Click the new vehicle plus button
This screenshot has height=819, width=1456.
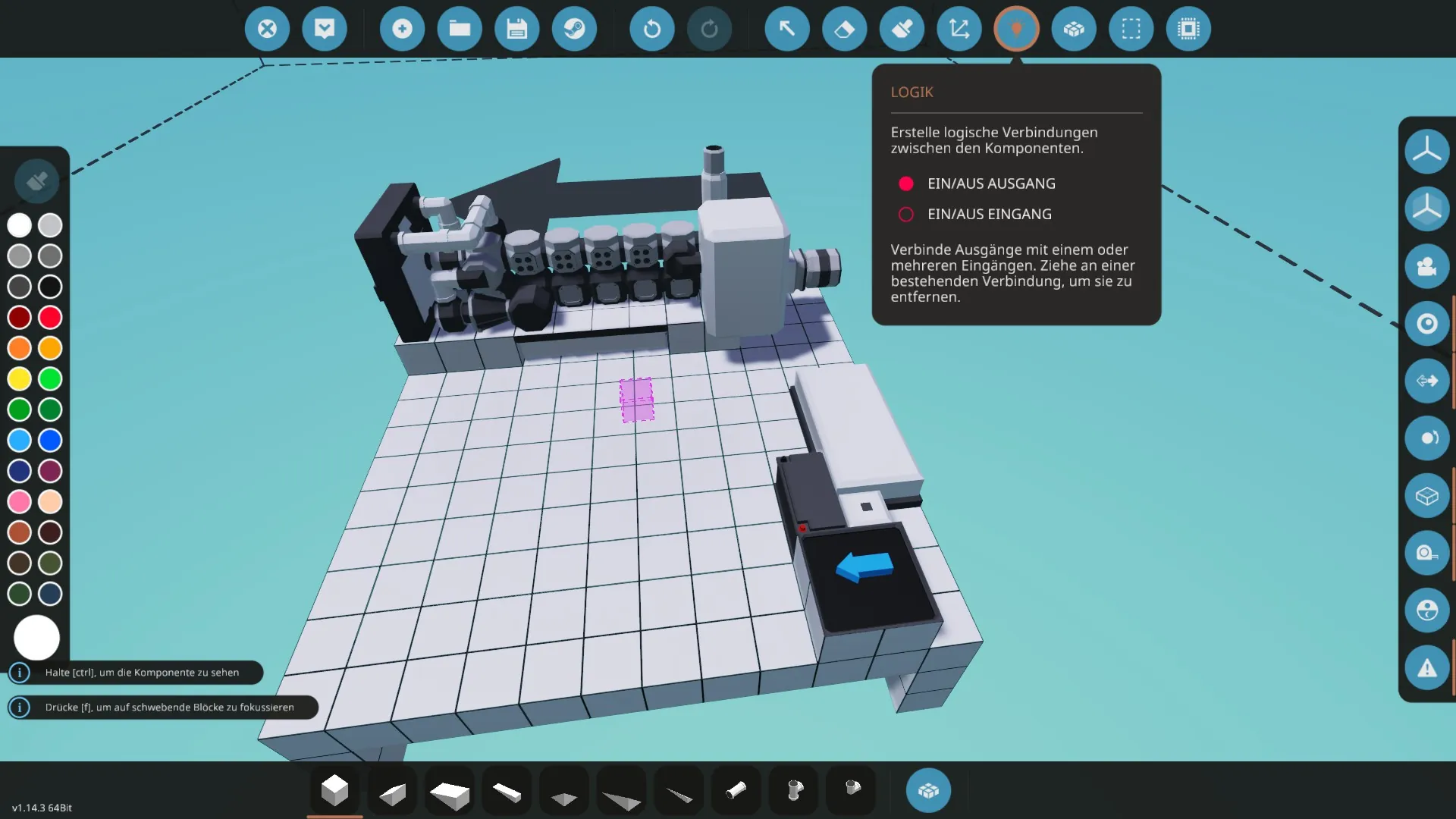[402, 29]
